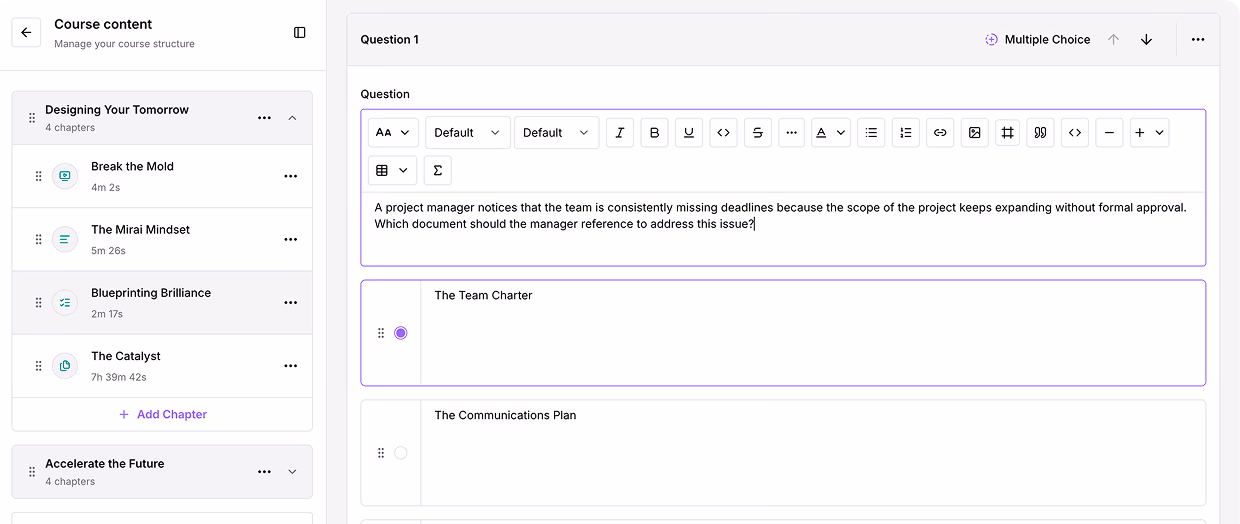Insert a block quote
This screenshot has height=524, width=1240.
[x=1041, y=132]
